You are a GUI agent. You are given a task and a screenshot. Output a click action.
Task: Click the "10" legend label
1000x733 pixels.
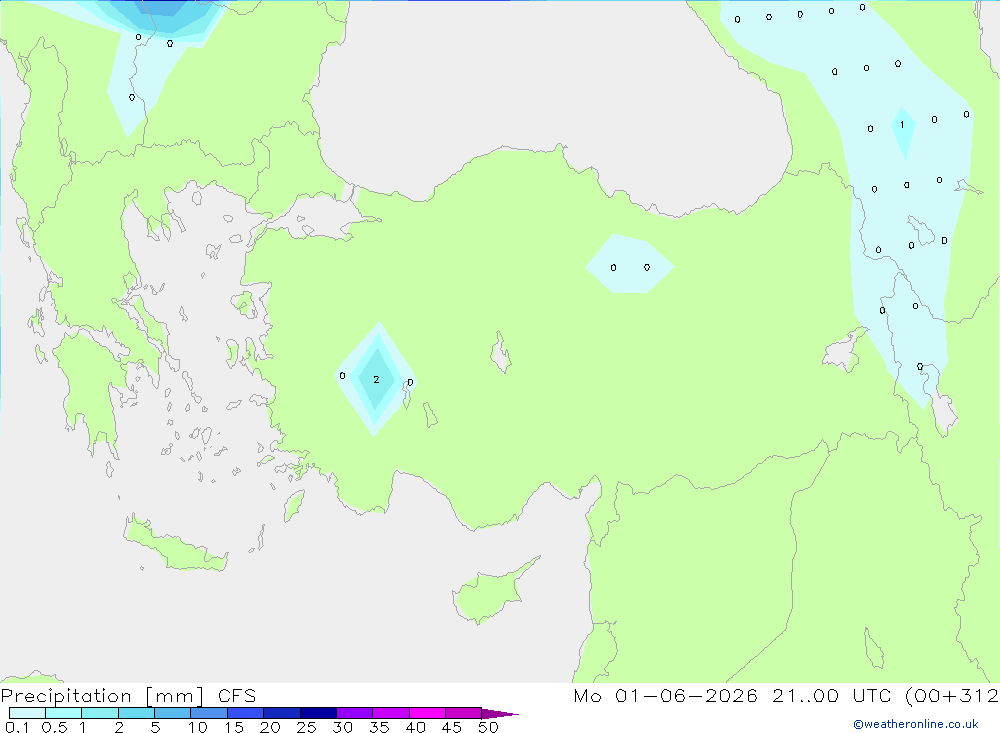[197, 727]
